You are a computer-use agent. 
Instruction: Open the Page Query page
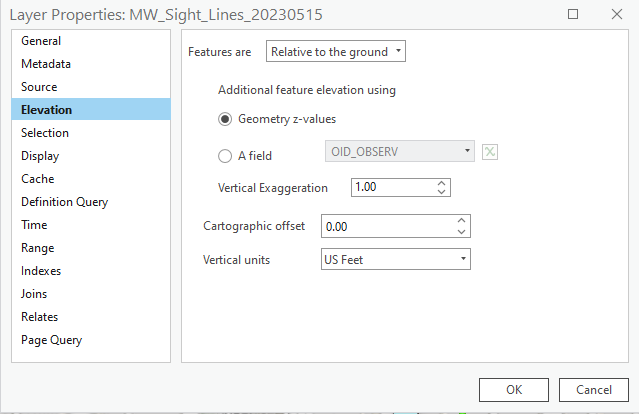52,340
